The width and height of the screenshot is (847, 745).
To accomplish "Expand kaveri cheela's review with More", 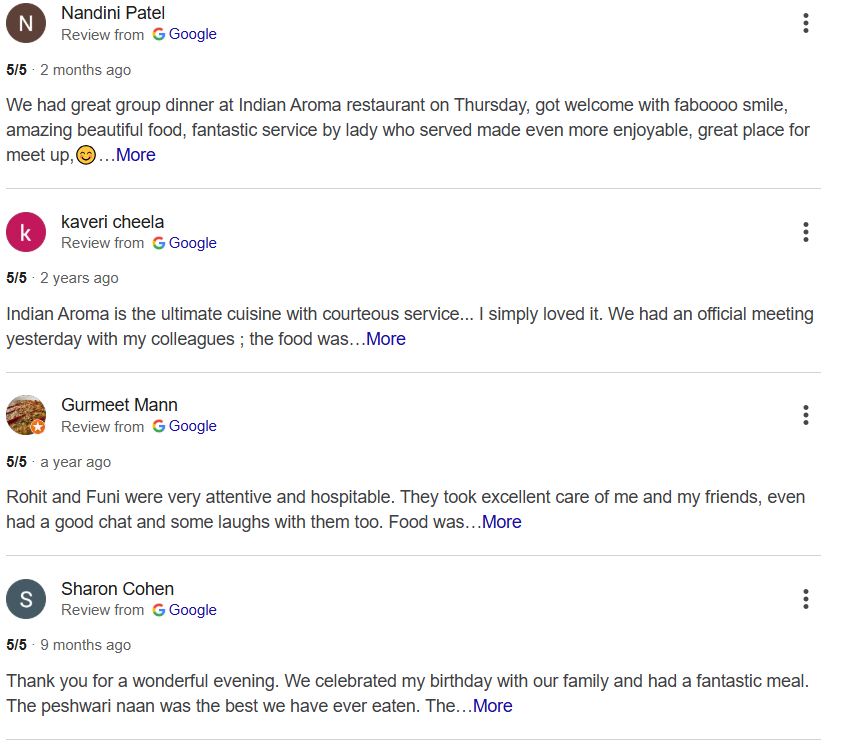I will click(x=385, y=339).
